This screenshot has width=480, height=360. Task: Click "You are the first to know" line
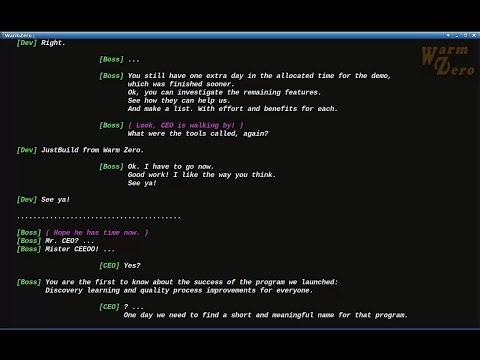point(192,282)
